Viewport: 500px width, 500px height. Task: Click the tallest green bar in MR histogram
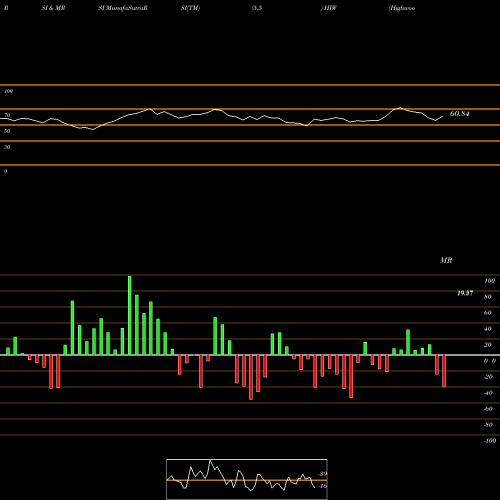130,315
